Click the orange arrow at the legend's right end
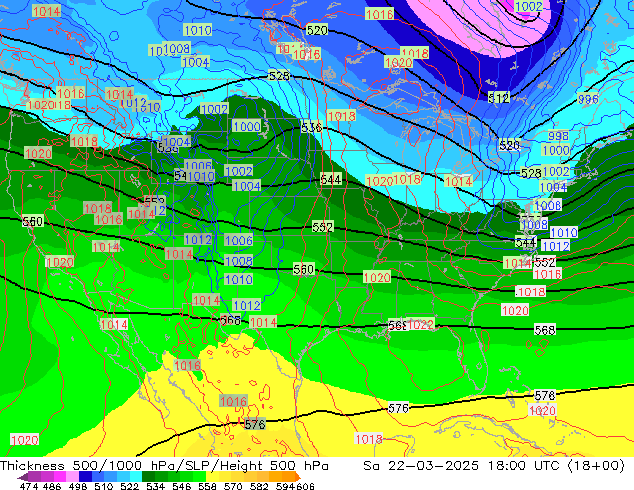This screenshot has width=634, height=490. click(298, 477)
